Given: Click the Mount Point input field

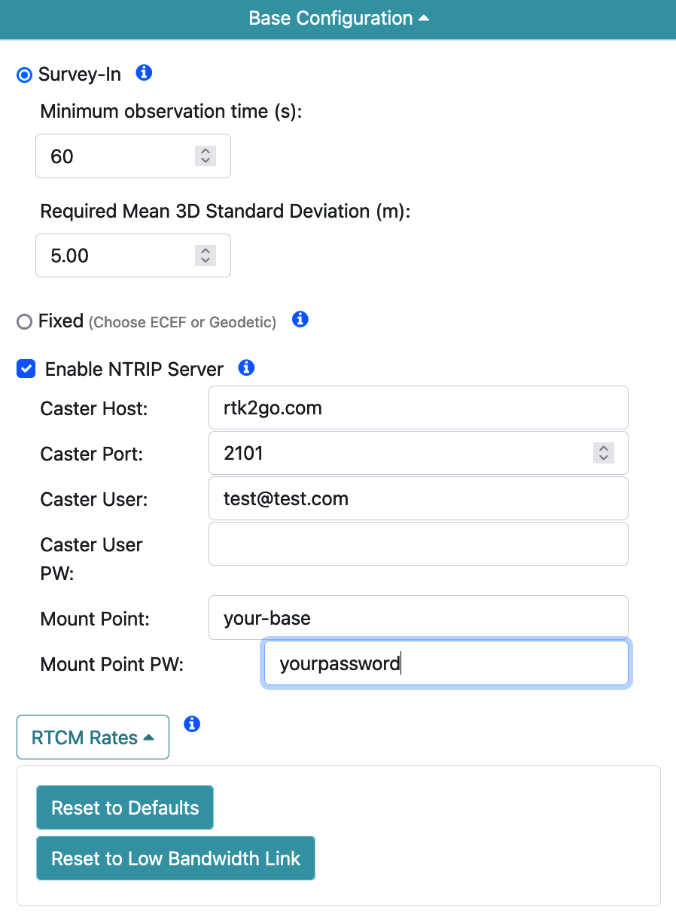Looking at the screenshot, I should point(418,618).
